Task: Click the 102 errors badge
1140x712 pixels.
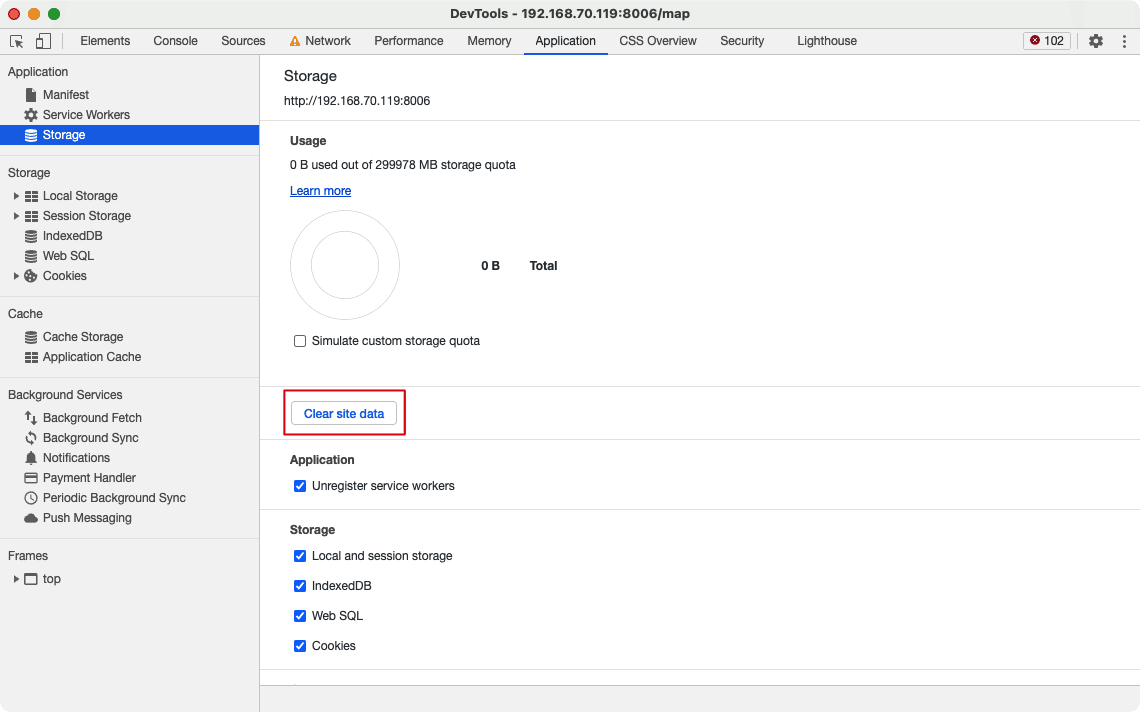Action: pos(1046,41)
